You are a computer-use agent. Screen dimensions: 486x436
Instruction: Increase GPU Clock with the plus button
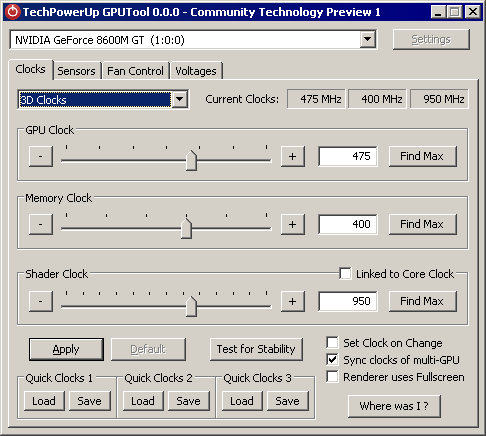pyautogui.click(x=292, y=156)
